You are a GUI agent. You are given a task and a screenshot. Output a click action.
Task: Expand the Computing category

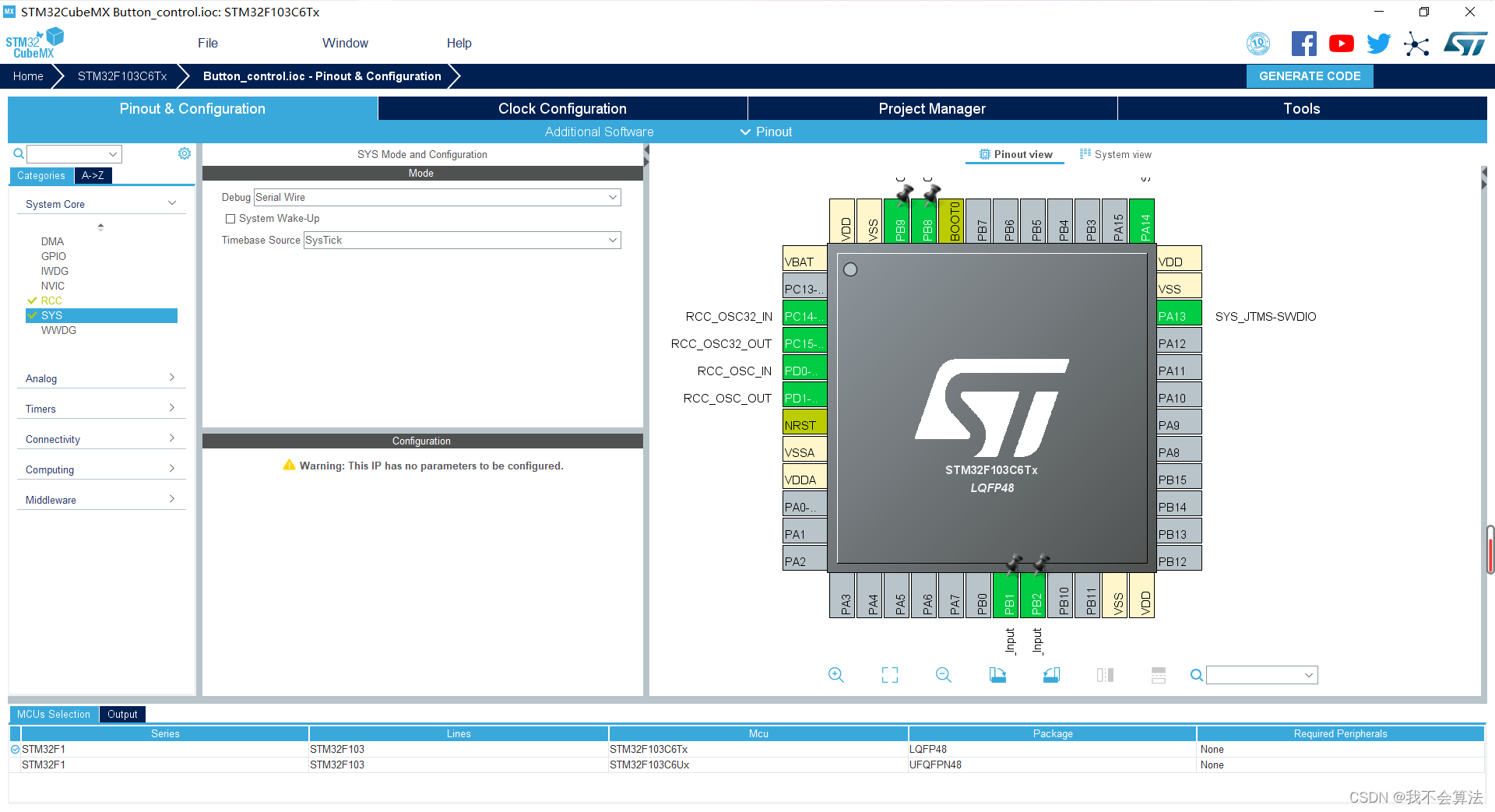[x=101, y=469]
